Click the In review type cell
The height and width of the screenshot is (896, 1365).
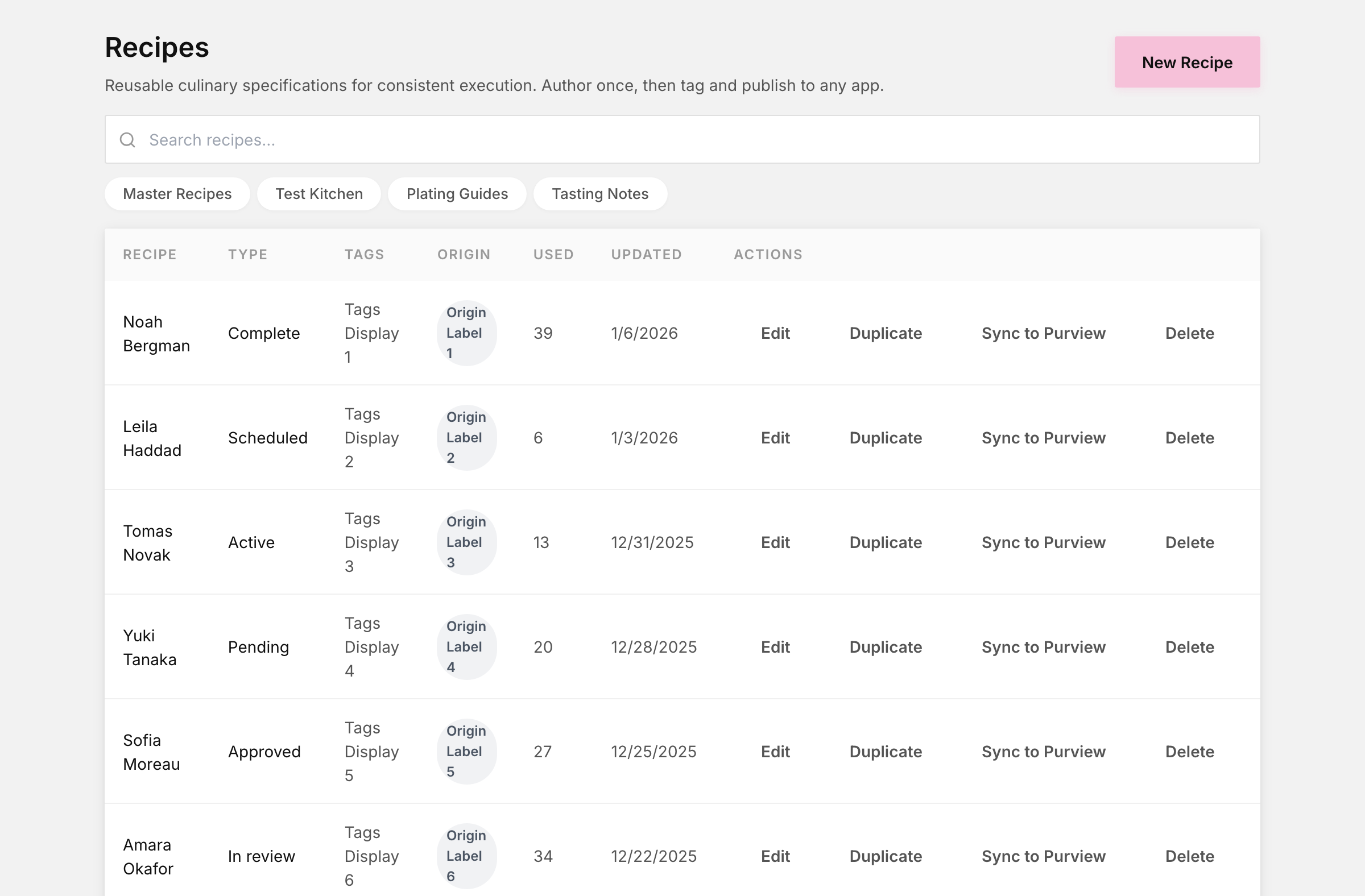pyautogui.click(x=262, y=856)
